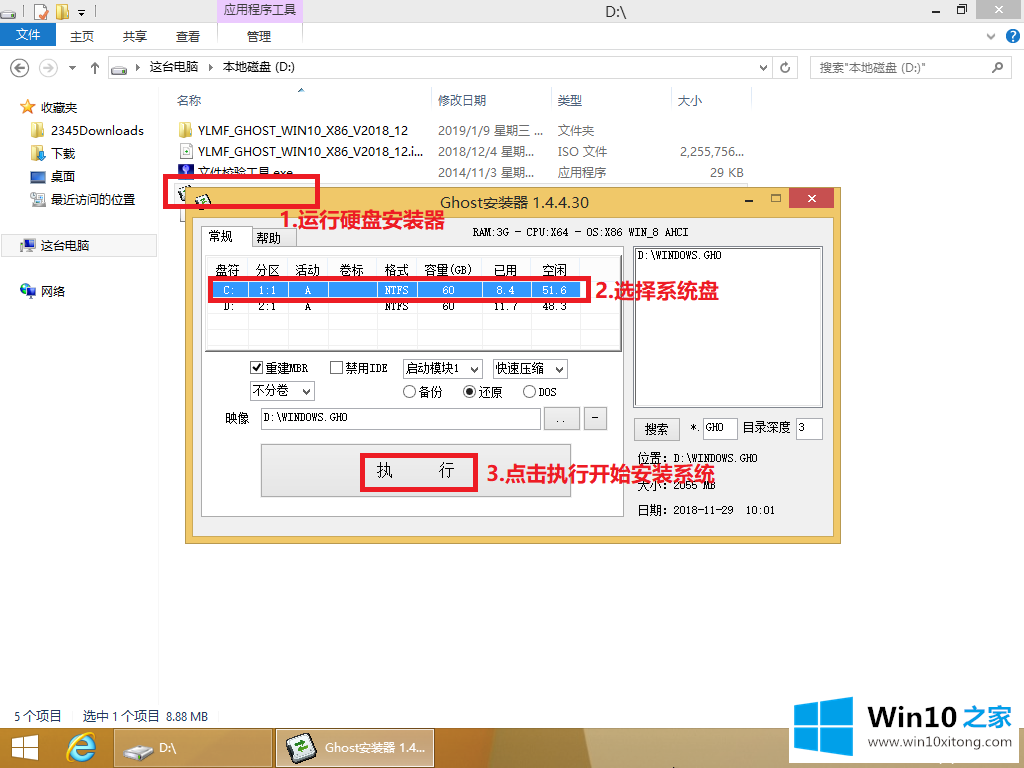Open 最近访问的位置 in navigation pane
1024x768 pixels.
[93, 199]
